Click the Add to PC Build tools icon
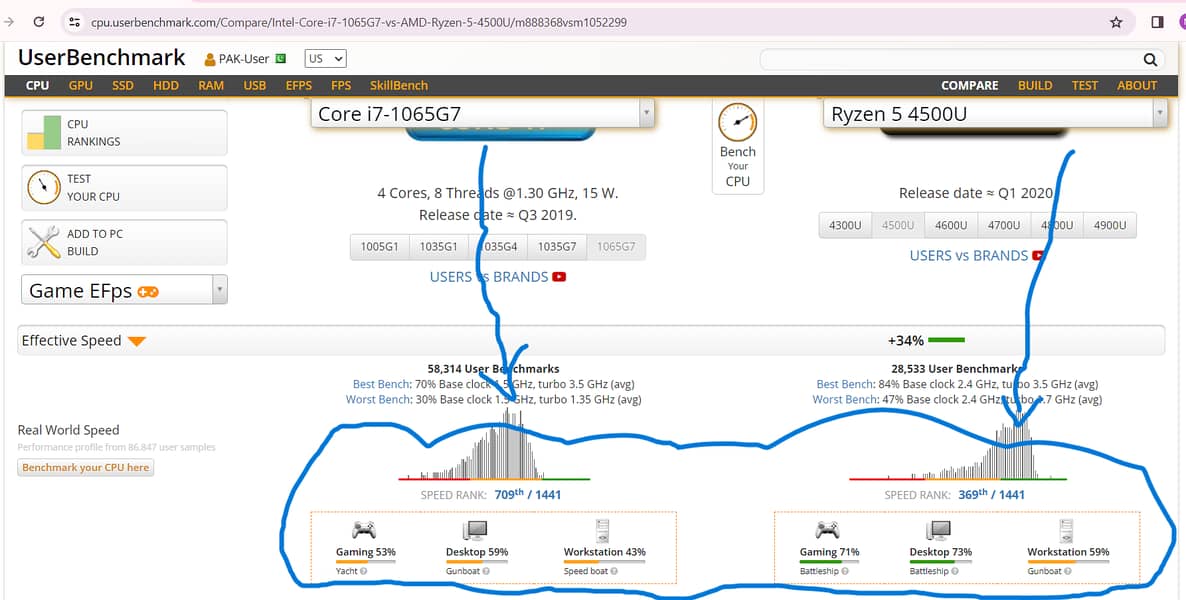The width and height of the screenshot is (1186, 600). tap(44, 243)
